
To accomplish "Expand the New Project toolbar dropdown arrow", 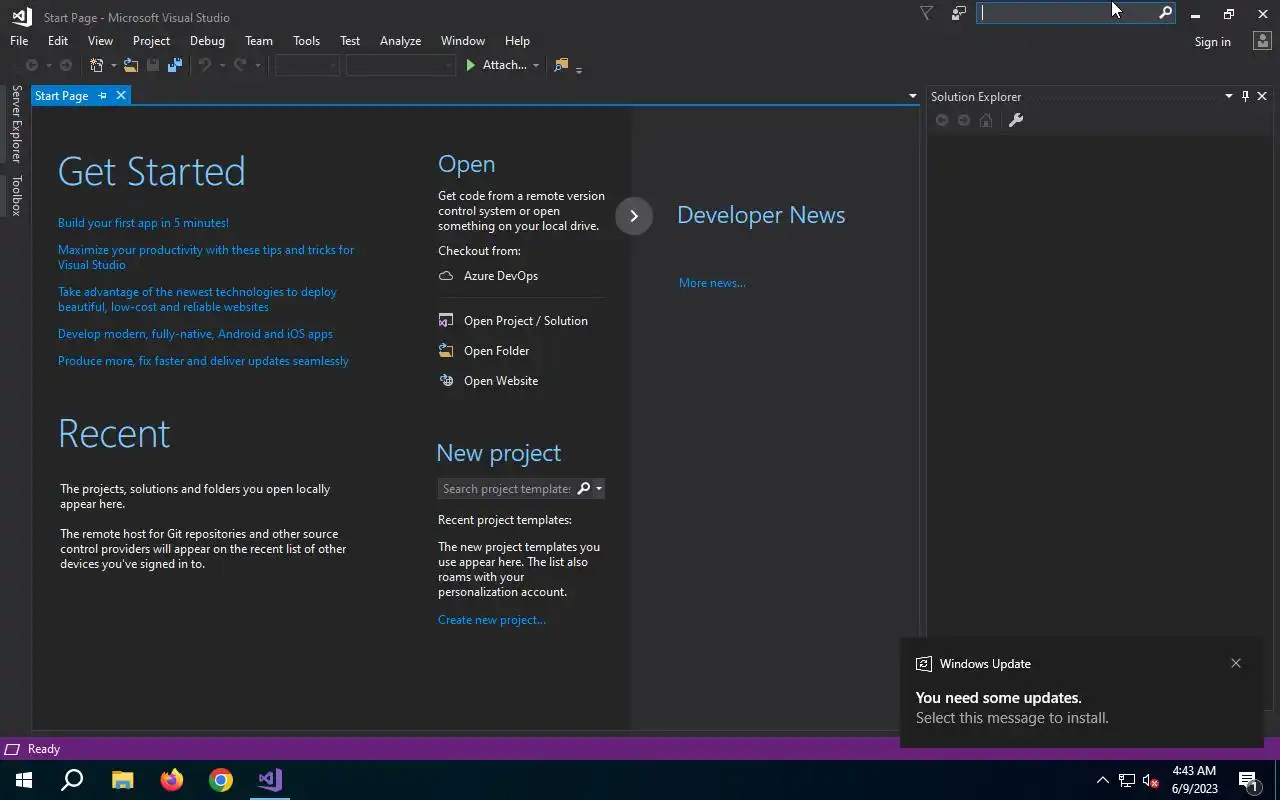I will click(x=113, y=66).
